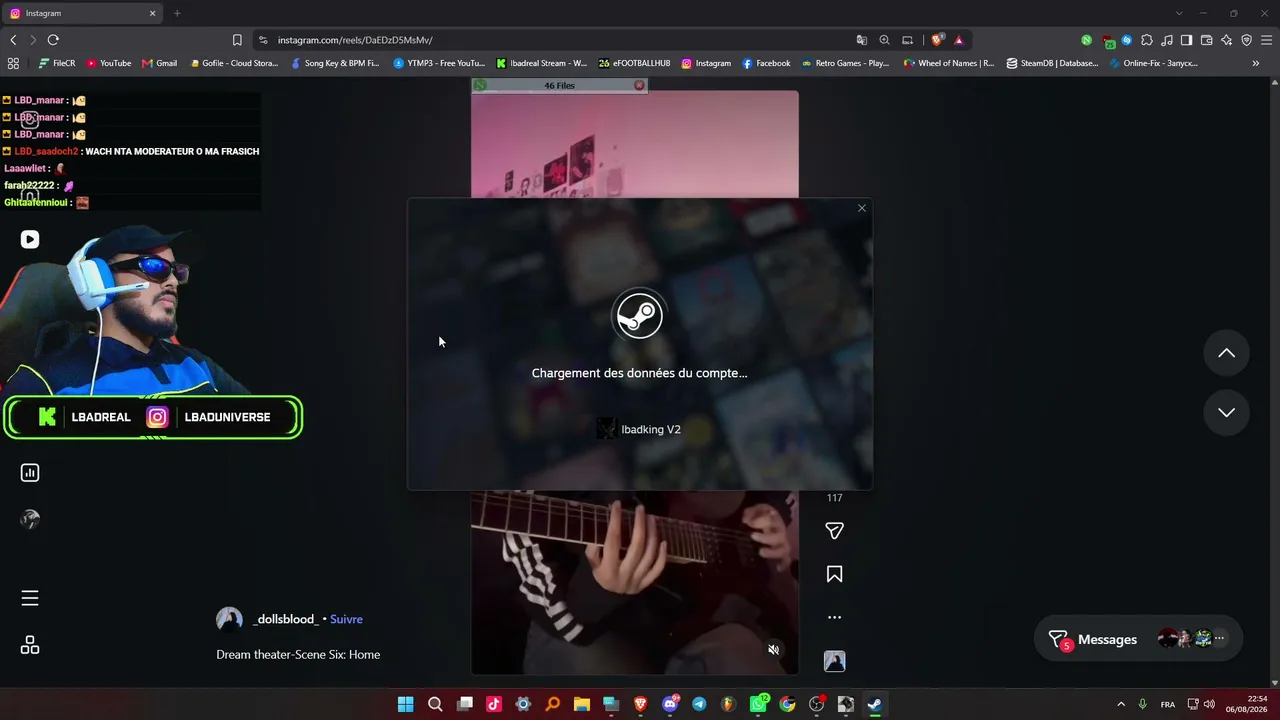Go to the previous reel with the up arrow
The height and width of the screenshot is (720, 1280).
(1226, 353)
